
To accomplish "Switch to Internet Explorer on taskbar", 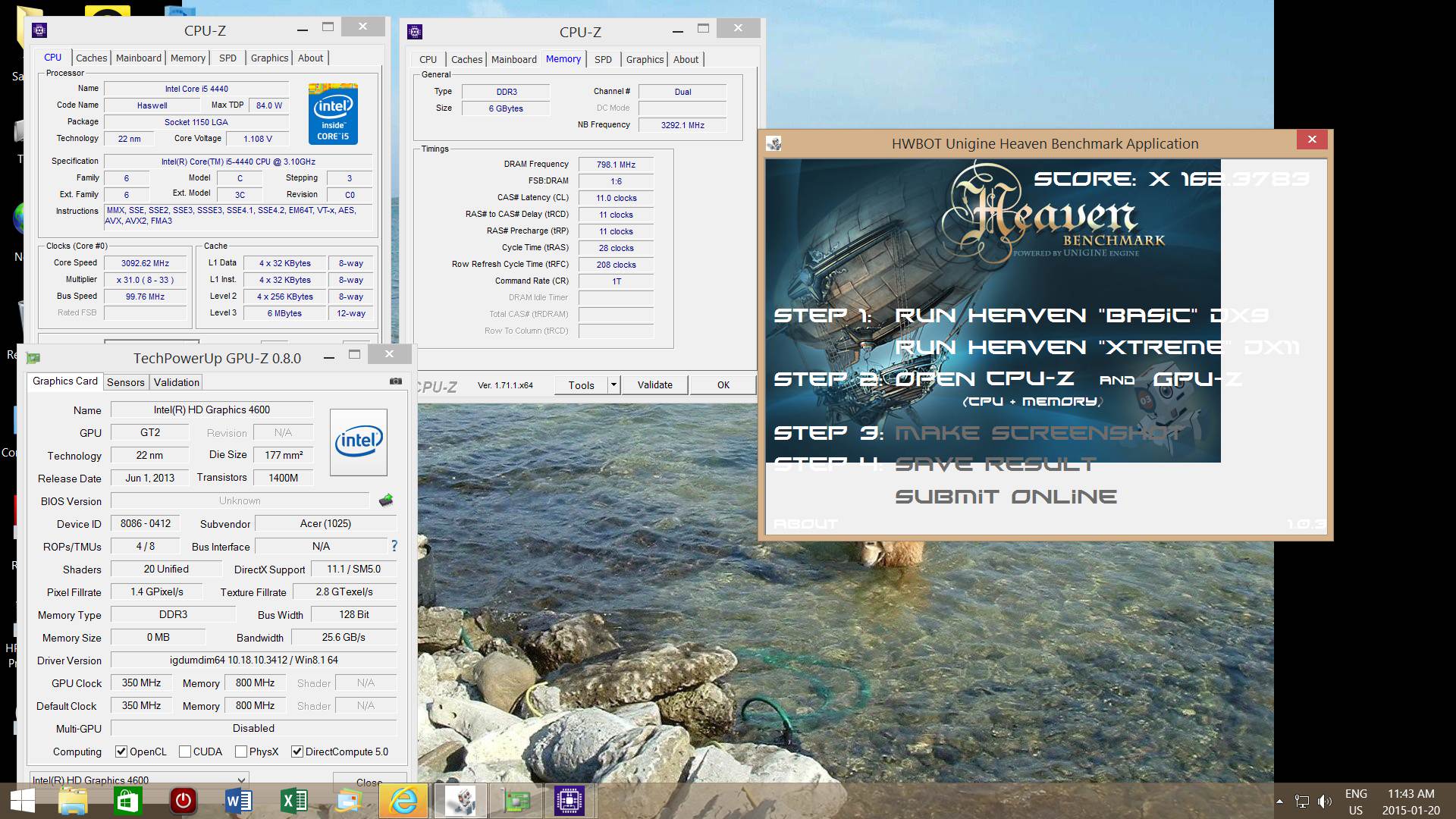I will (404, 801).
